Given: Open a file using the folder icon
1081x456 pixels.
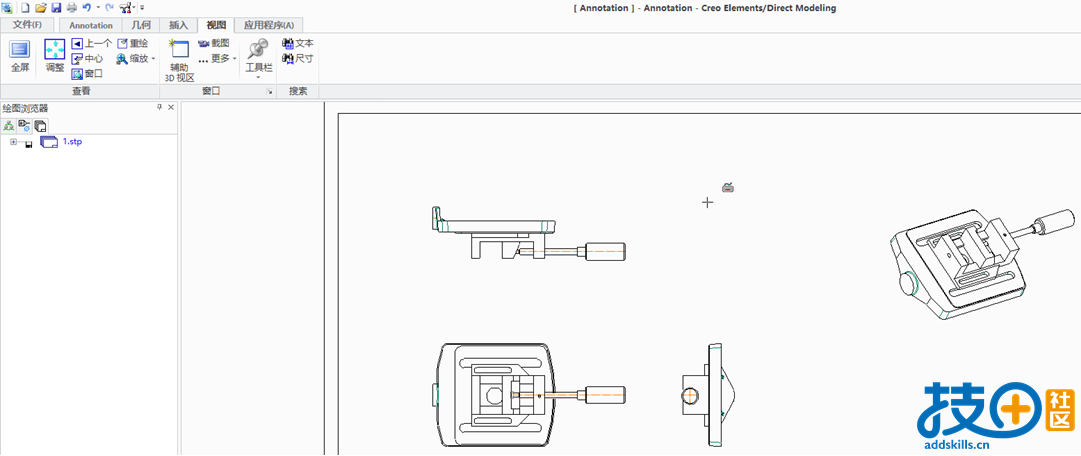Looking at the screenshot, I should click(x=41, y=8).
